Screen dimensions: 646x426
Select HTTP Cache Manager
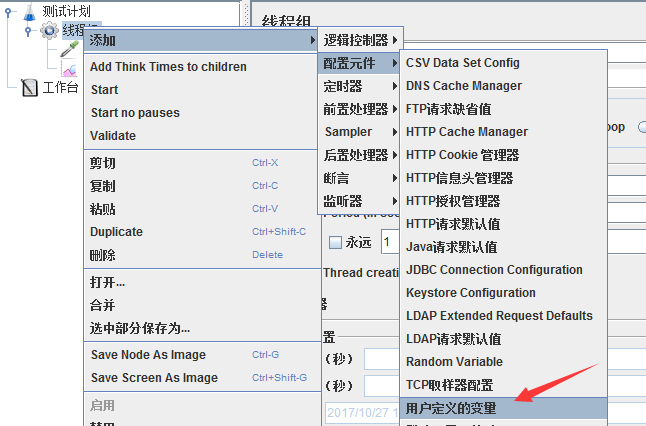point(503,132)
